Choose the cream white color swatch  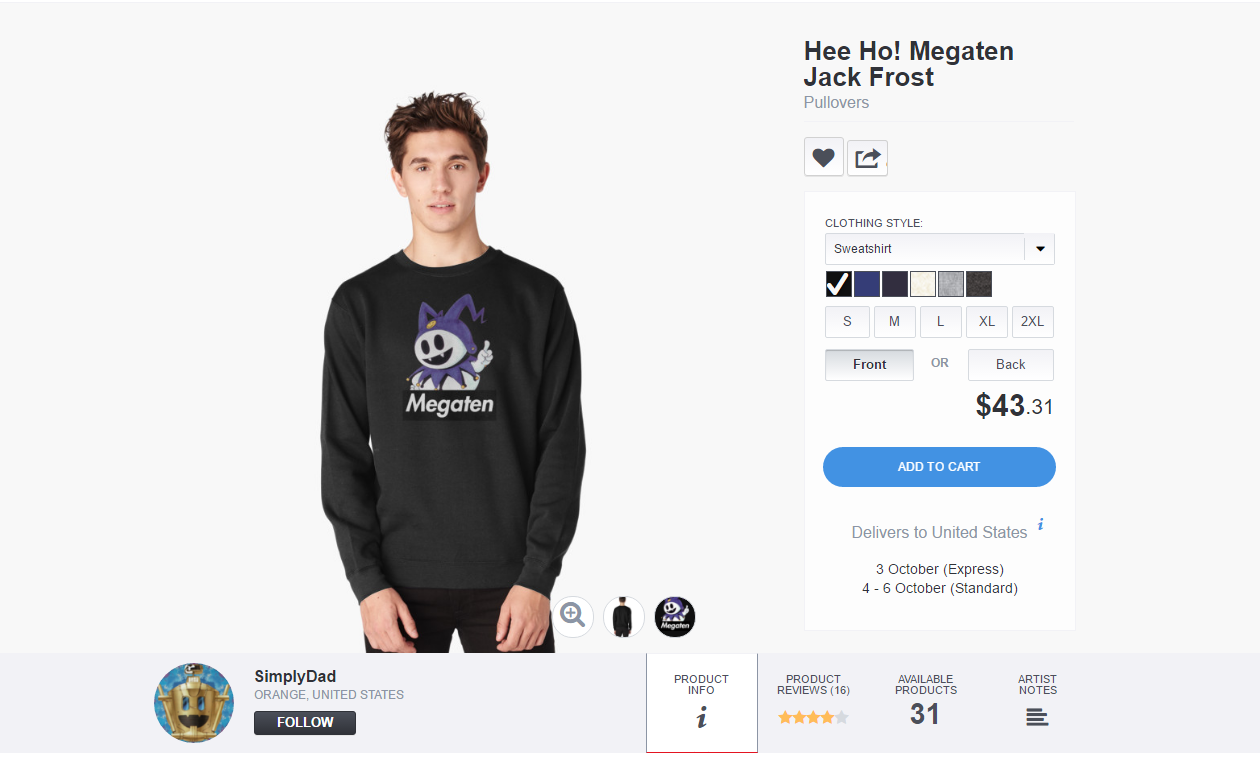923,284
